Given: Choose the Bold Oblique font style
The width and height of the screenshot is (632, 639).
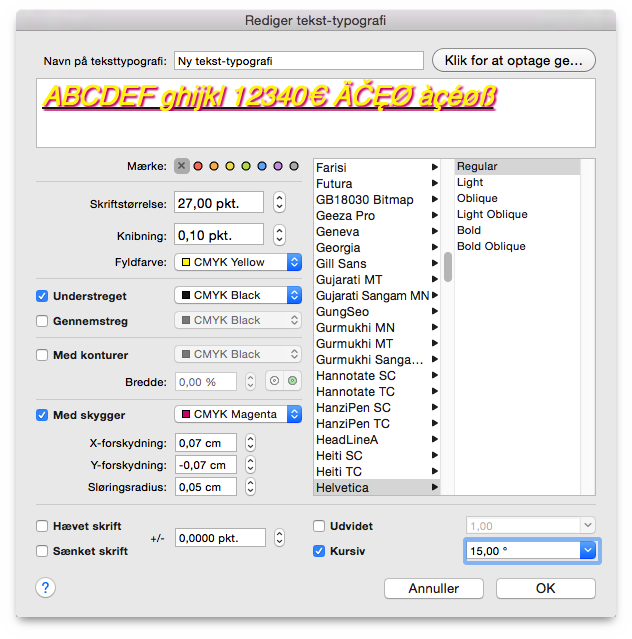Looking at the screenshot, I should [517, 246].
